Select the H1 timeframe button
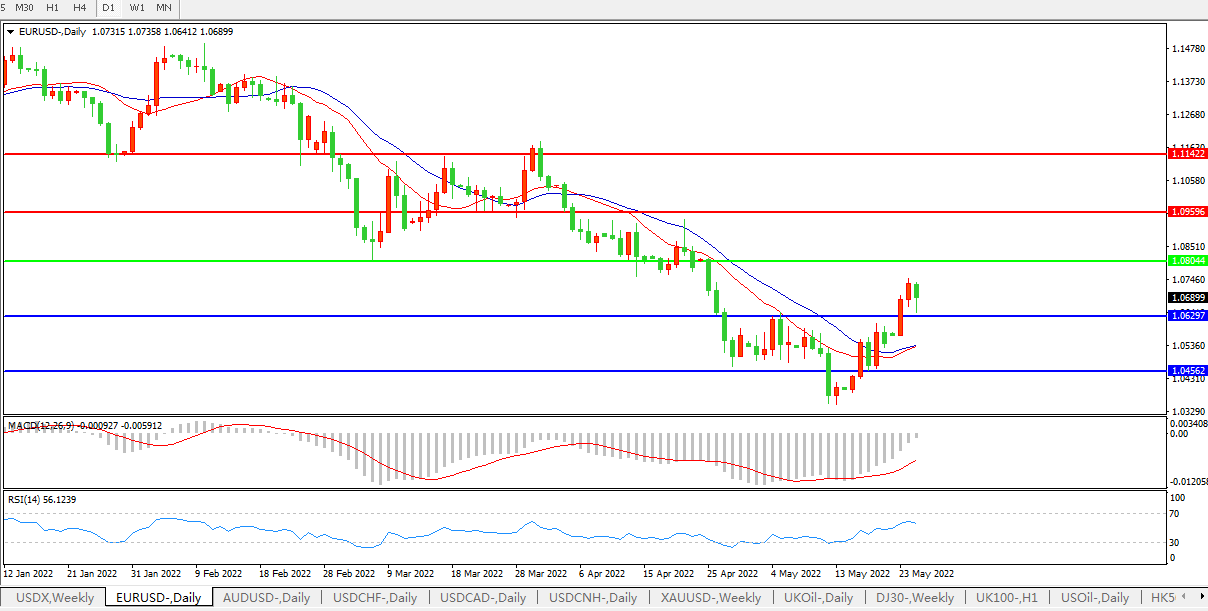The image size is (1208, 611). [53, 8]
